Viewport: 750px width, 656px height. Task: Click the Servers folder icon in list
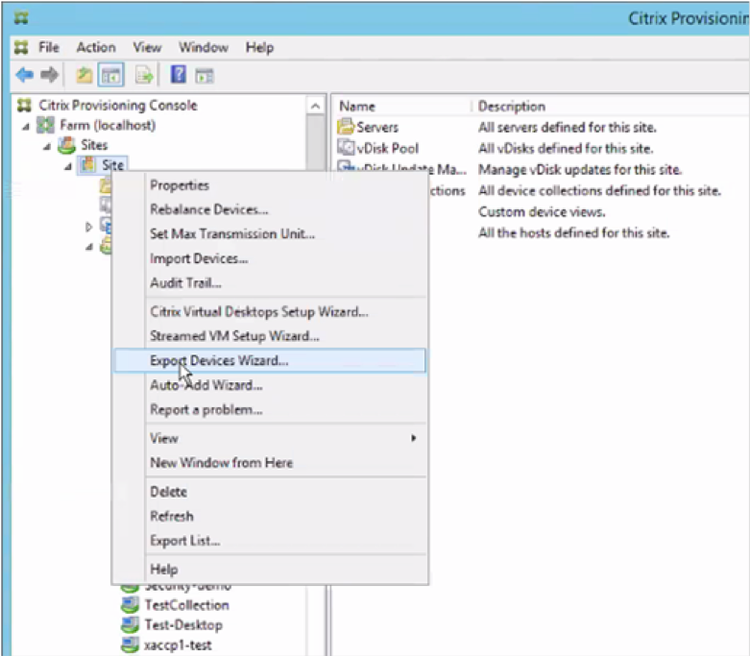346,127
